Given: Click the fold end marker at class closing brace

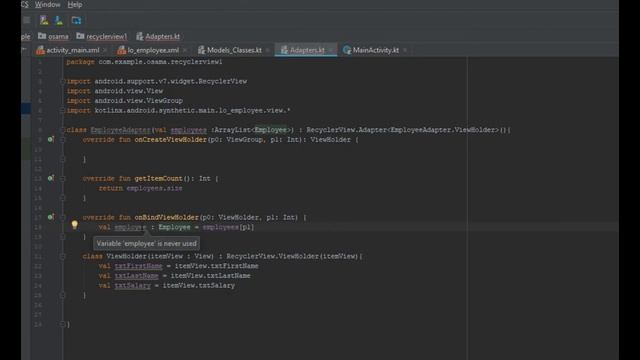Looking at the screenshot, I should click(63, 324).
